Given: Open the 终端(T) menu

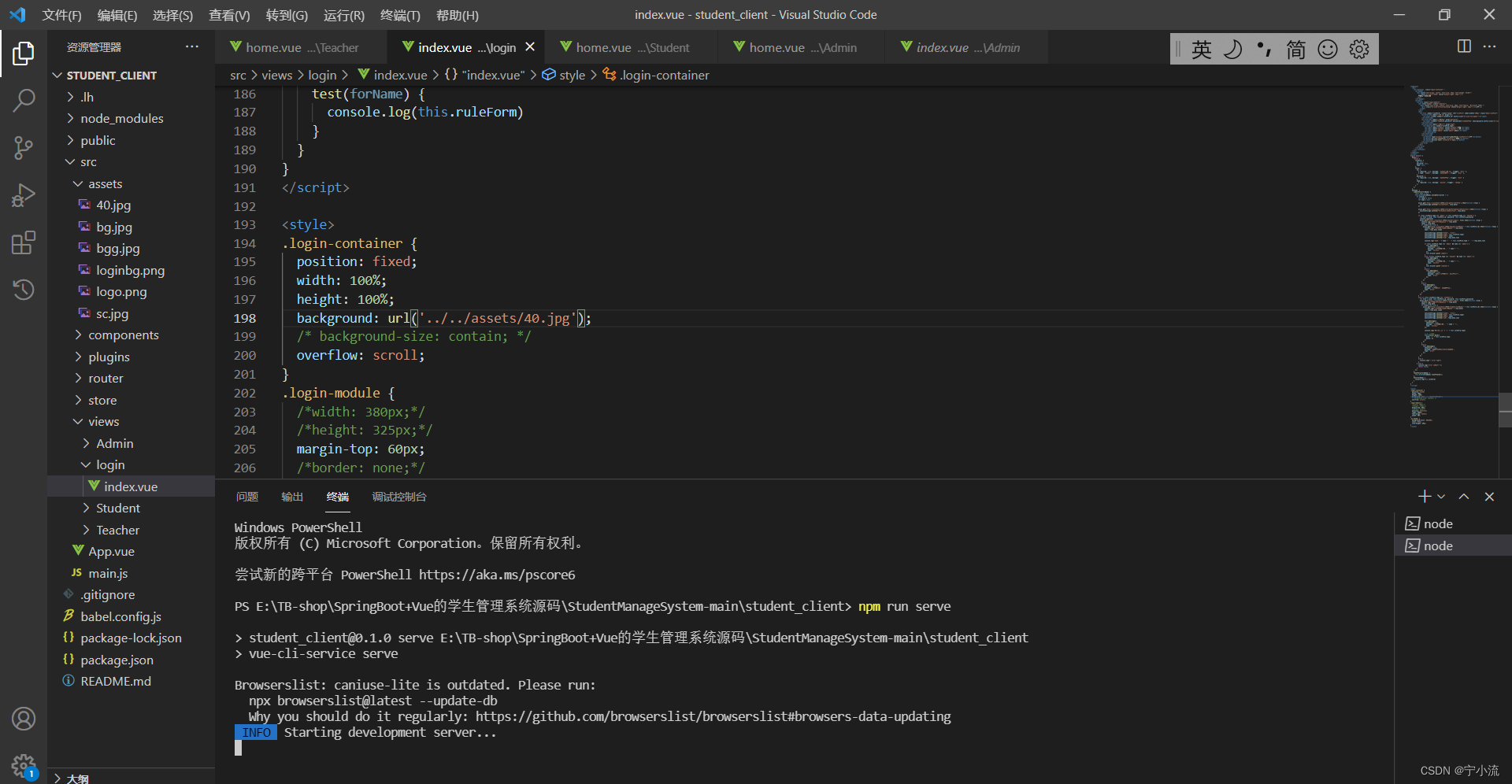Looking at the screenshot, I should click(400, 15).
